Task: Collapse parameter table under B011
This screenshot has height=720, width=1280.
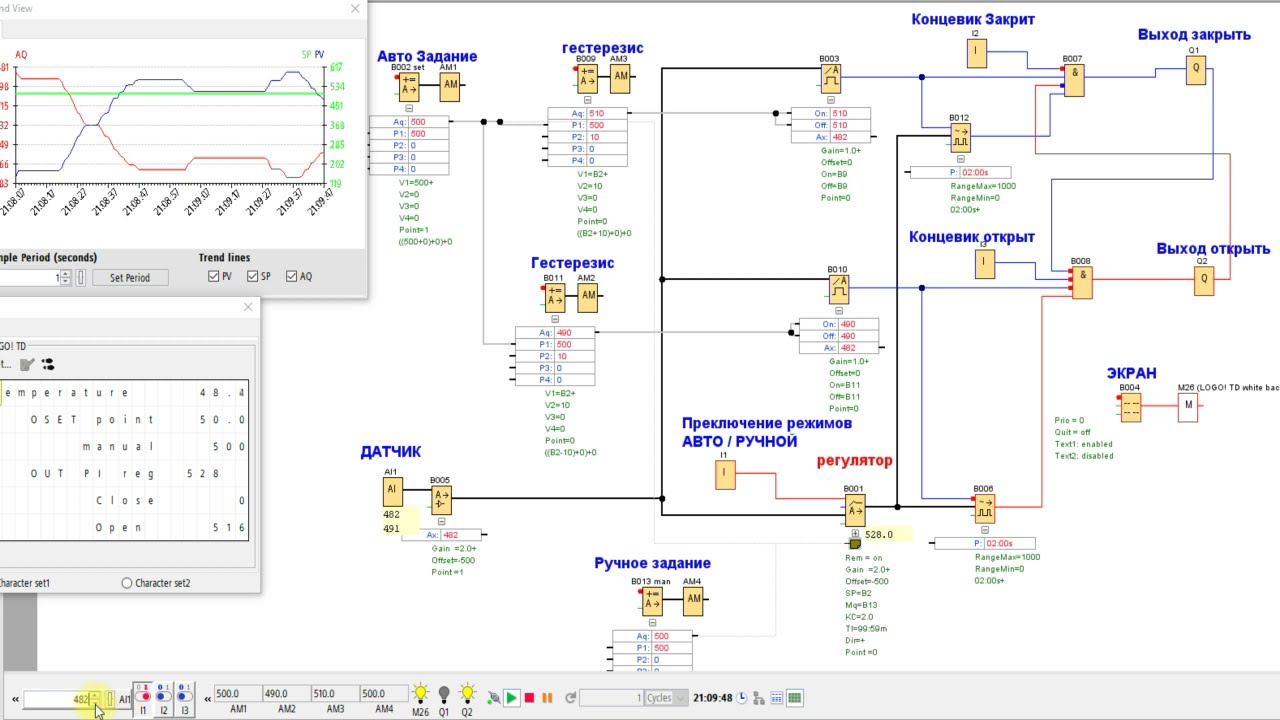Action: pyautogui.click(x=554, y=320)
